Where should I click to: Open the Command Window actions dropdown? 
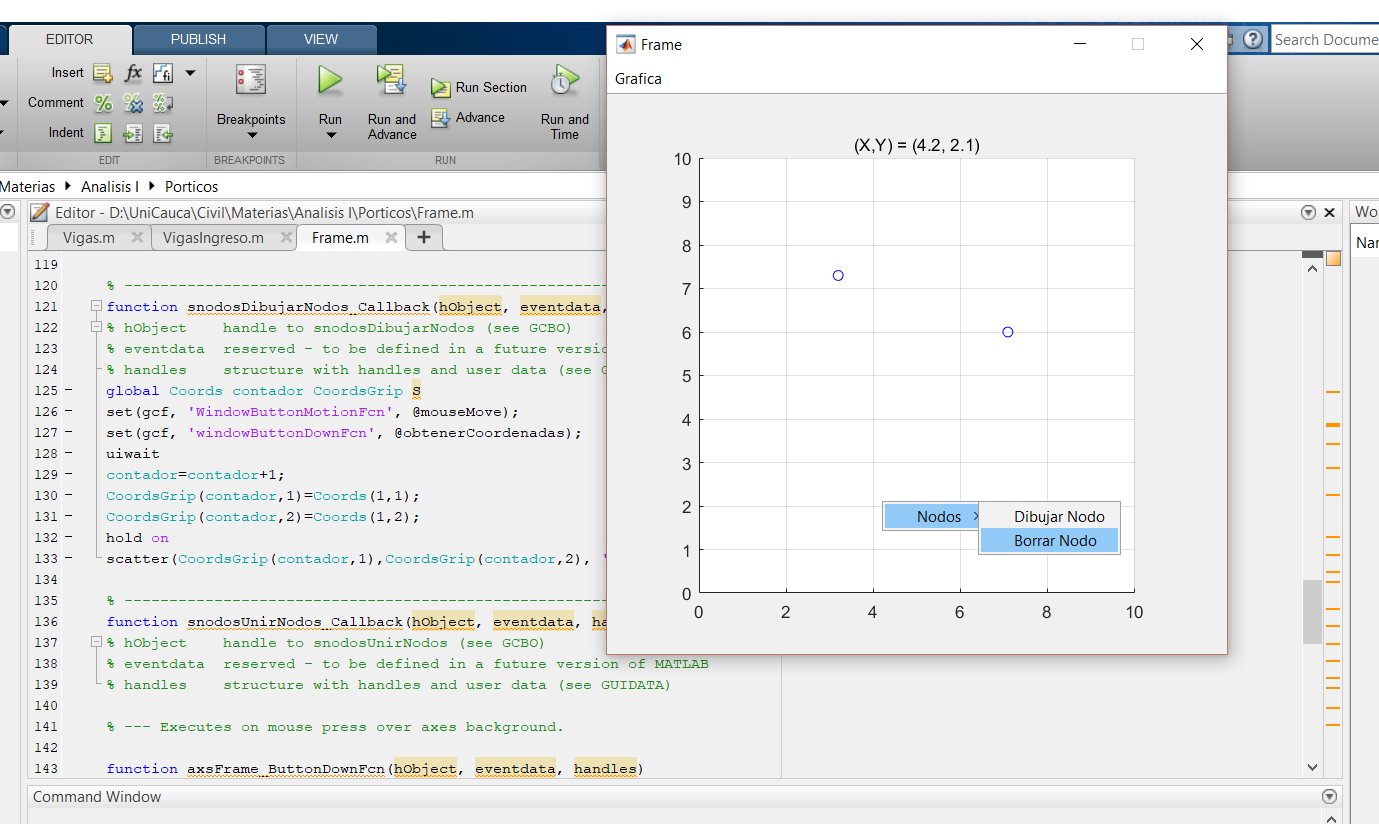tap(1329, 797)
